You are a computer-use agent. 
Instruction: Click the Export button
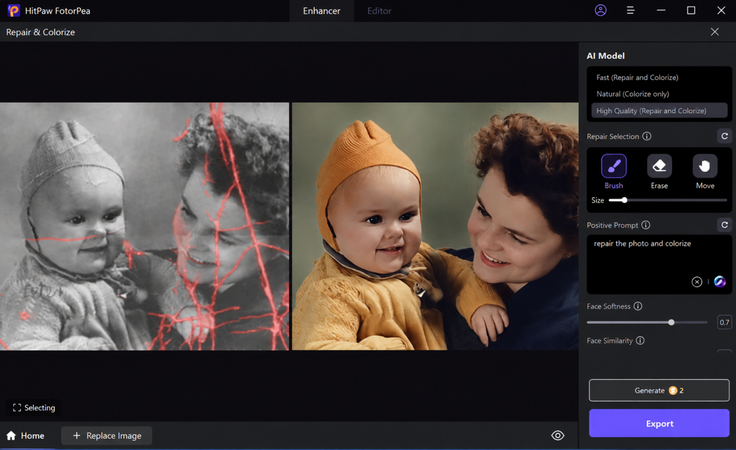point(659,423)
